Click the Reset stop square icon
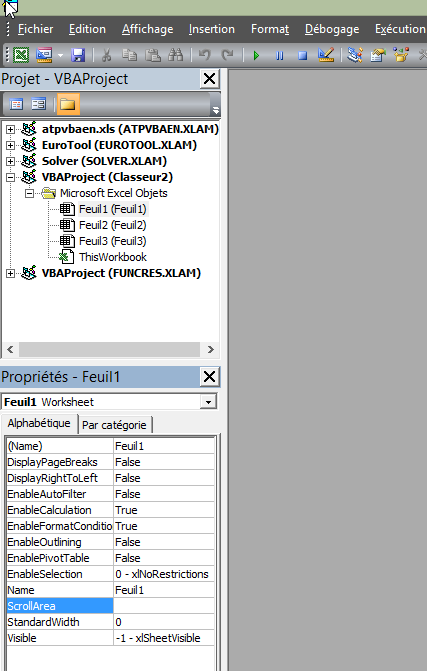Screen dimensions: 427x671 tap(302, 55)
